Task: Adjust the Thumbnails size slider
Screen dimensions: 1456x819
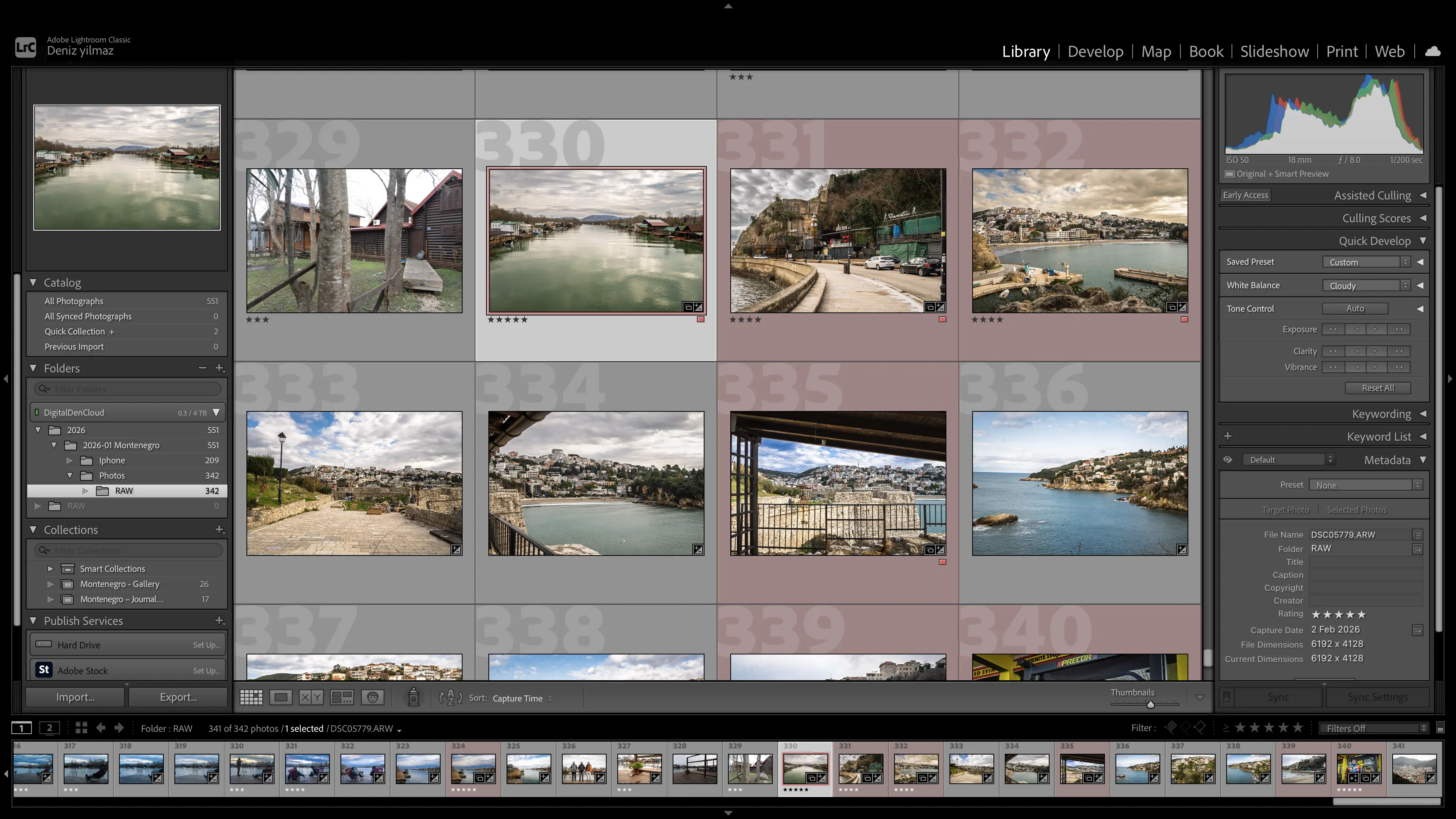Action: (x=1151, y=704)
